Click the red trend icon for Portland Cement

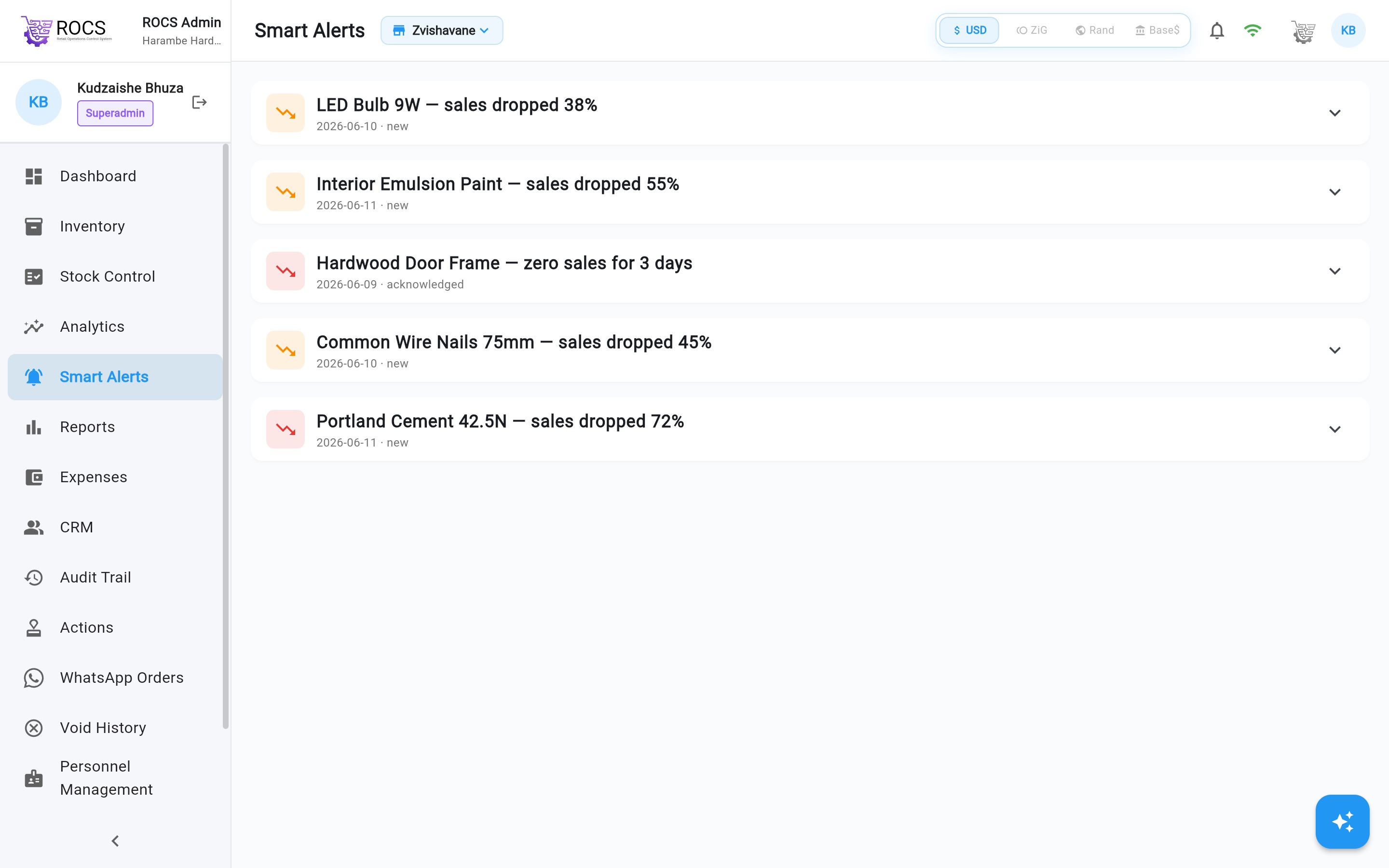pos(285,429)
